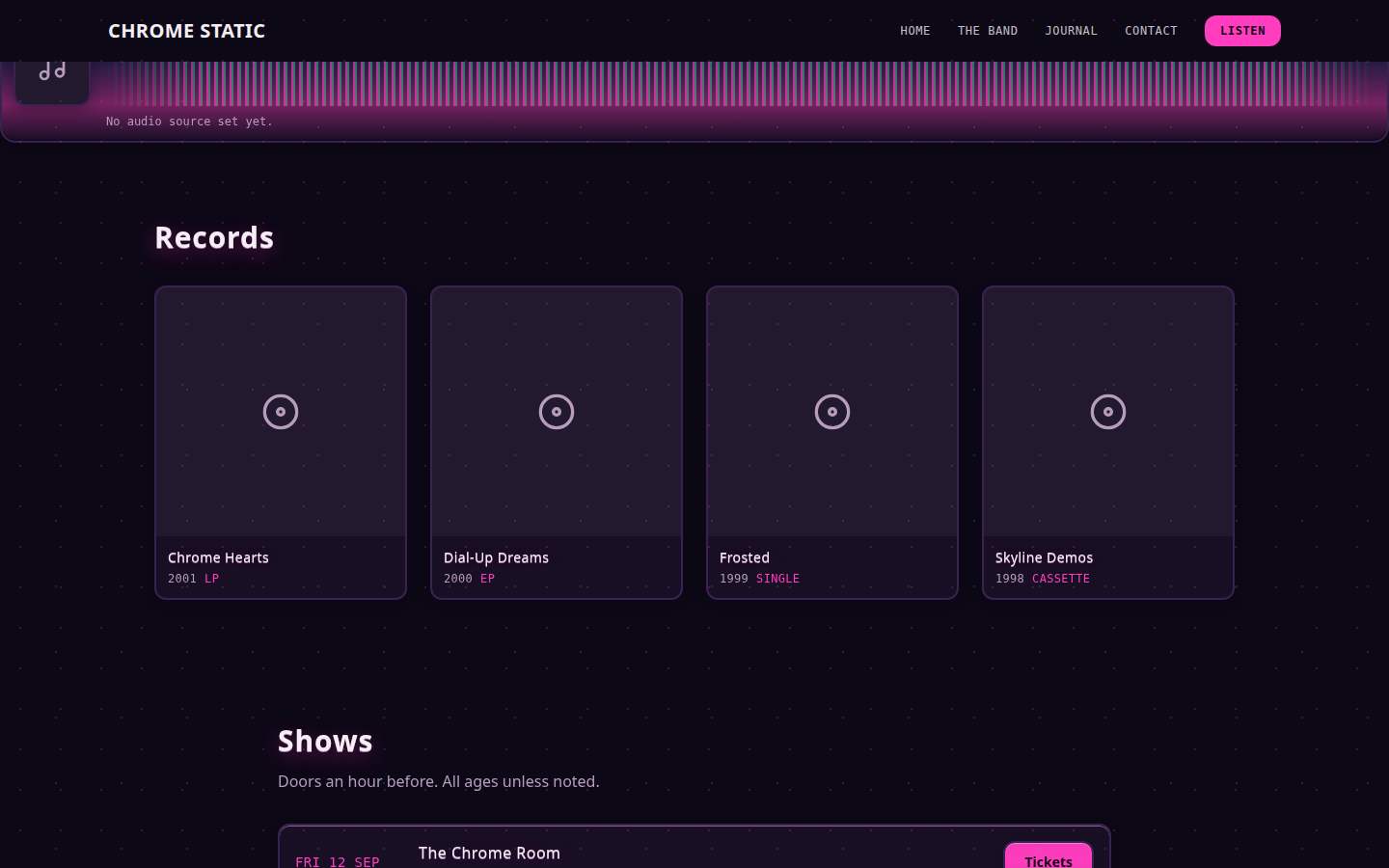The image size is (1389, 868).
Task: Open the Skyline Demos record title
Action: point(1044,557)
